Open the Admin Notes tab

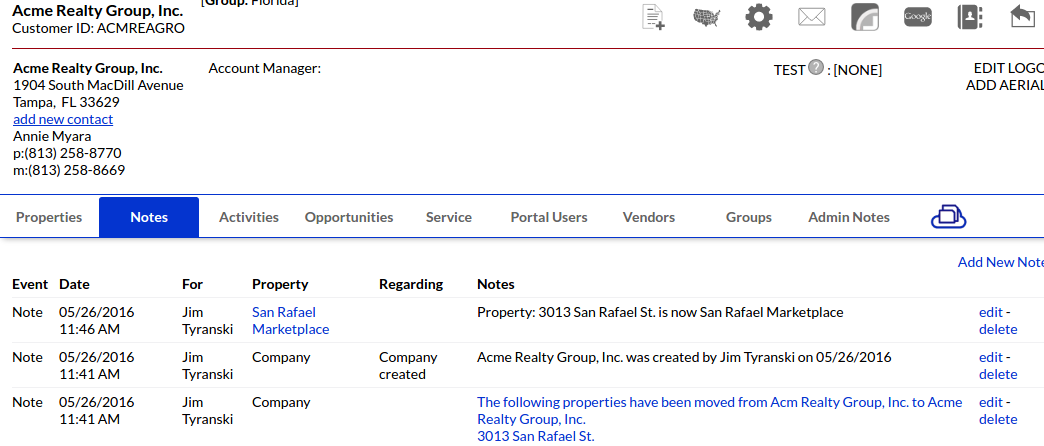click(x=848, y=217)
